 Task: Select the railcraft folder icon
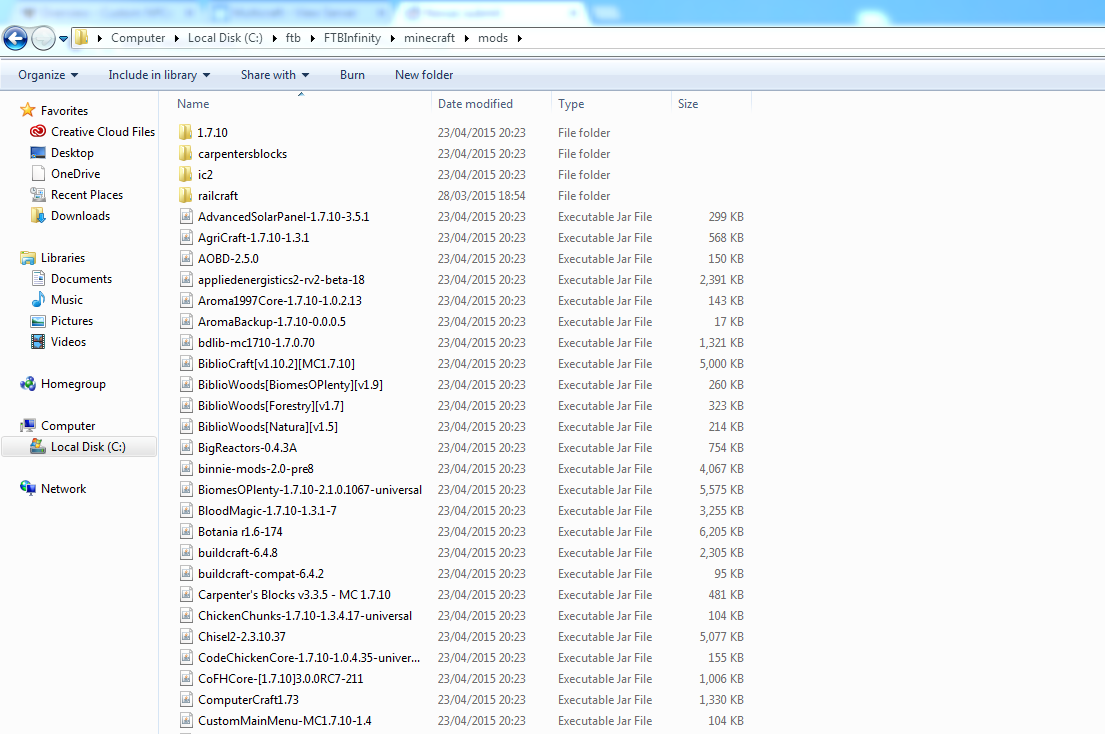(185, 195)
